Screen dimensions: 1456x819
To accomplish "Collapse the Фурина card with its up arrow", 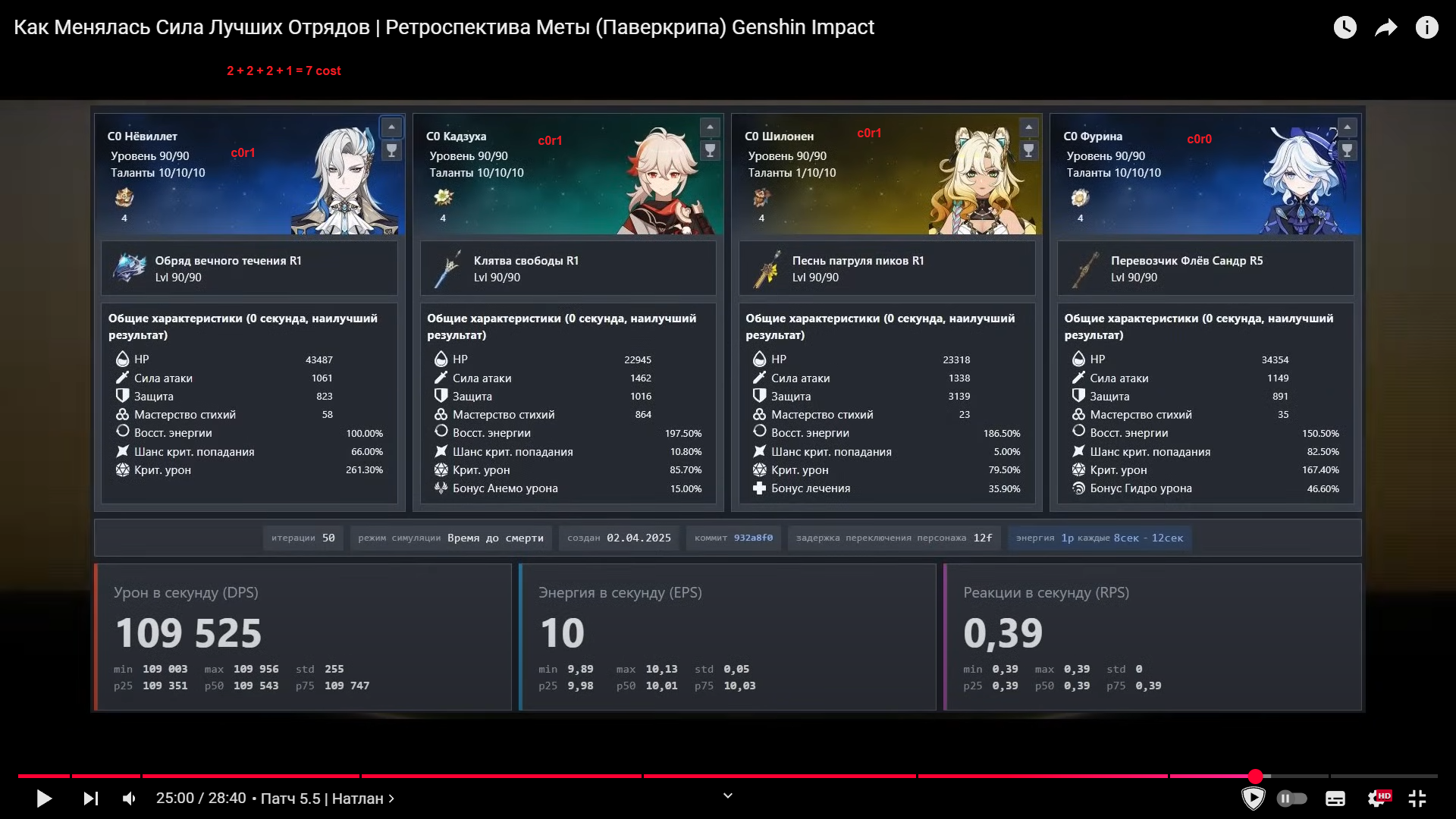I will 1347,127.
